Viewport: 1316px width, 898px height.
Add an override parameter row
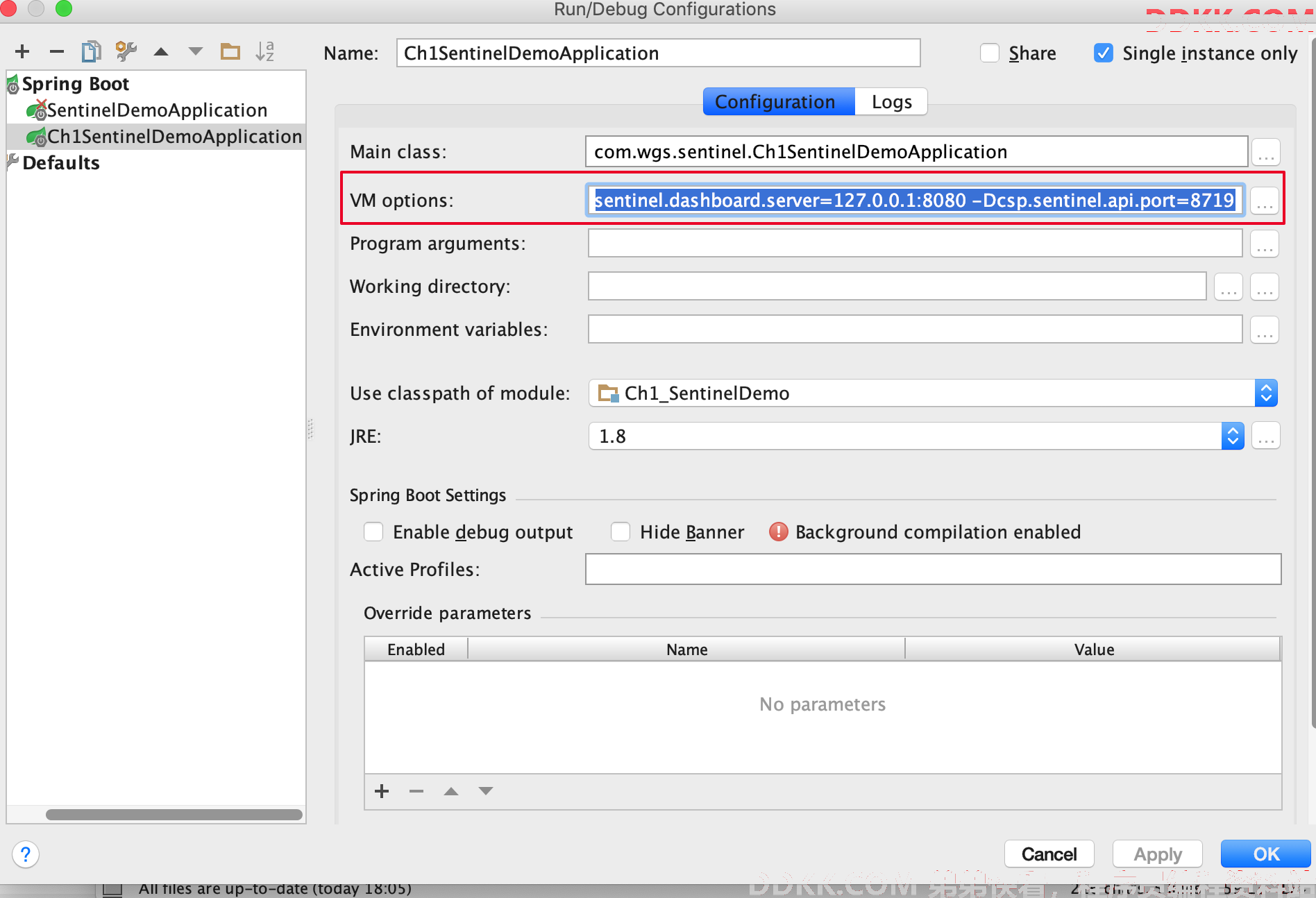tap(382, 791)
